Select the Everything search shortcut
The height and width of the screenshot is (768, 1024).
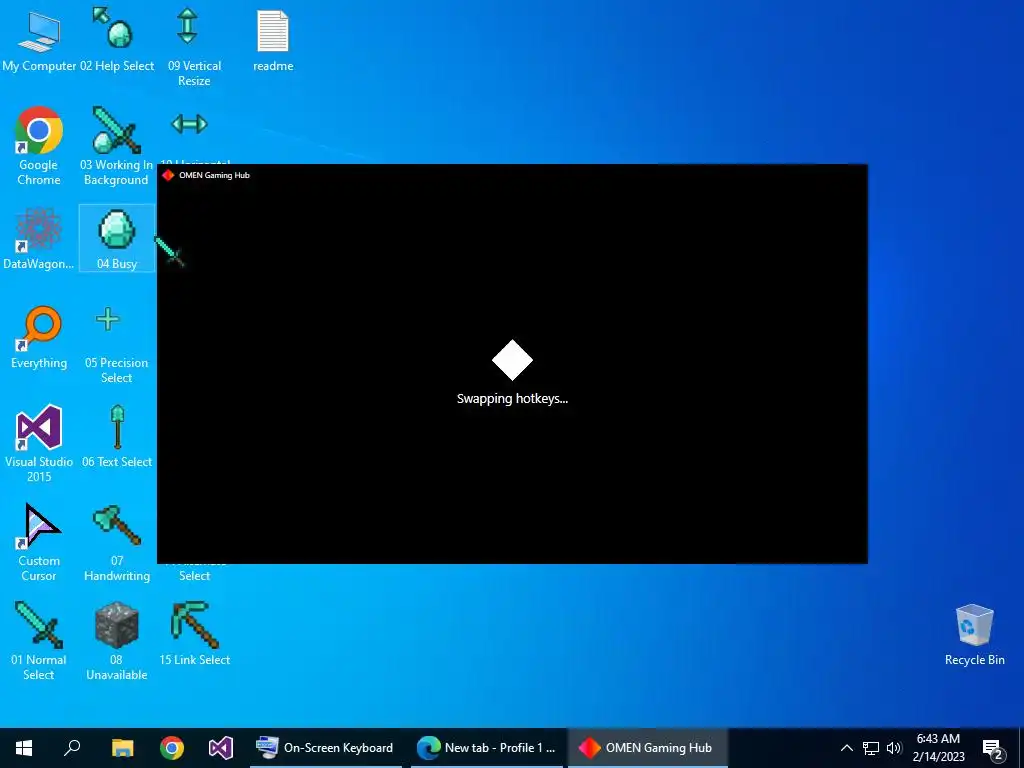(39, 338)
